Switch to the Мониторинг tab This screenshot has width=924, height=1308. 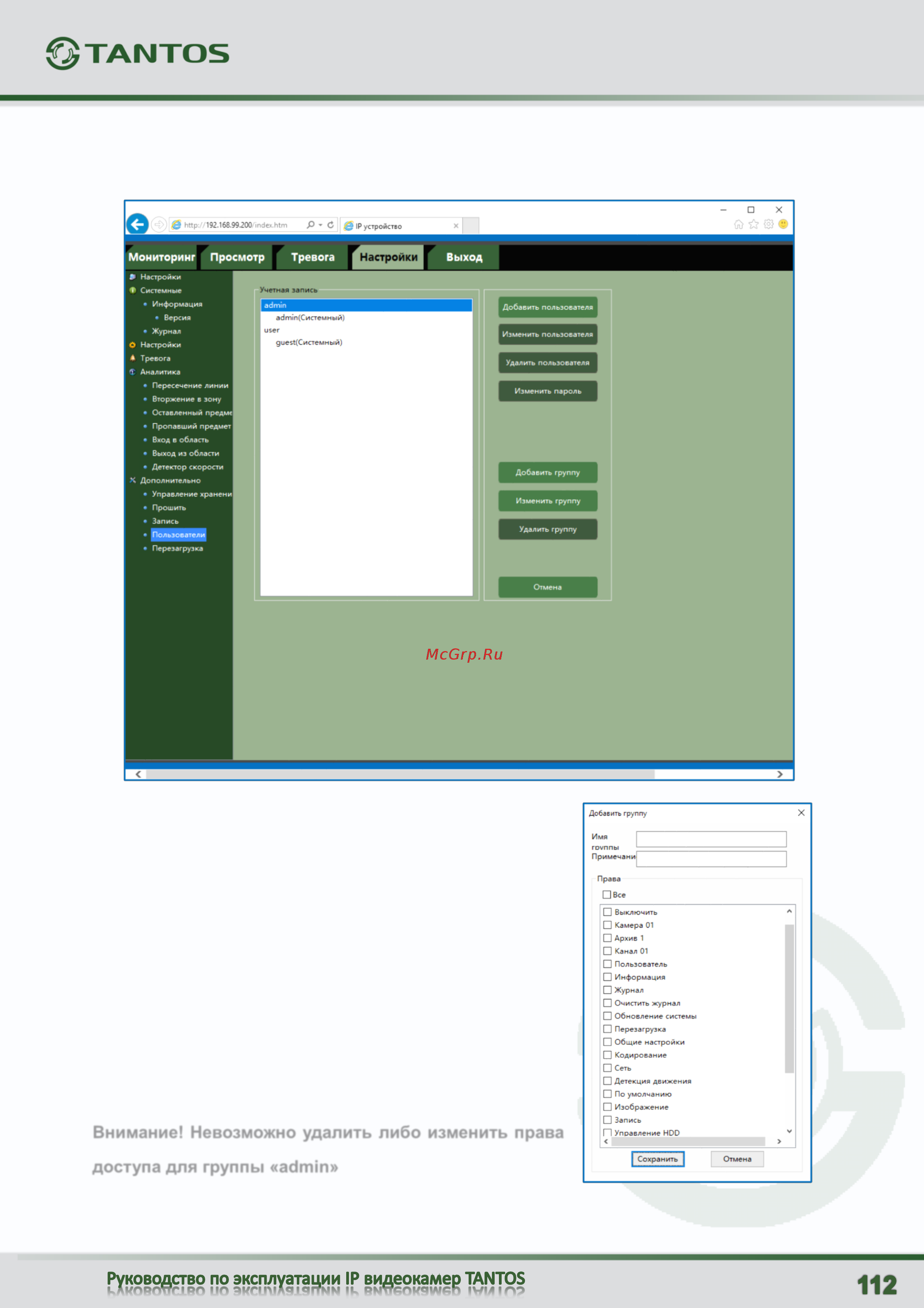pyautogui.click(x=161, y=257)
